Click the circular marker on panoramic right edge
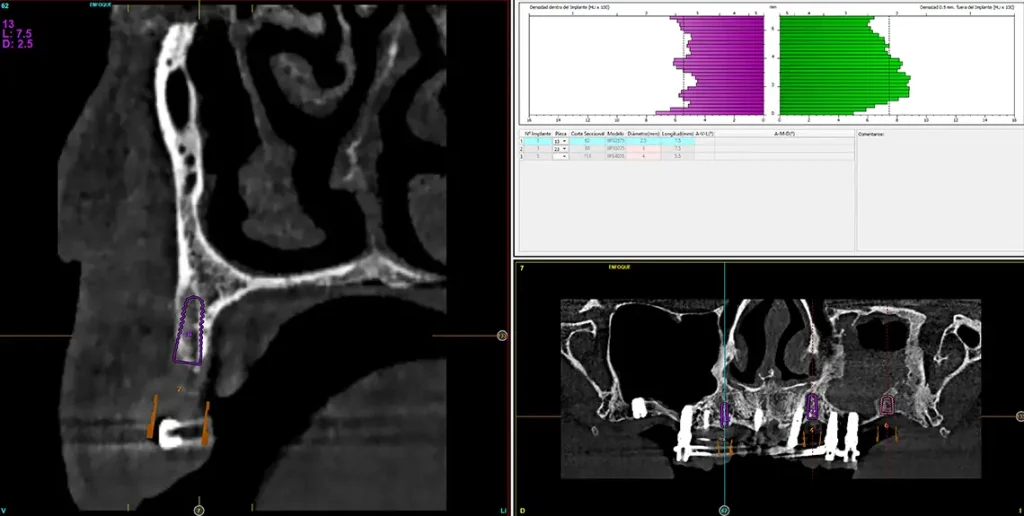This screenshot has height=516, width=1024. click(1019, 416)
